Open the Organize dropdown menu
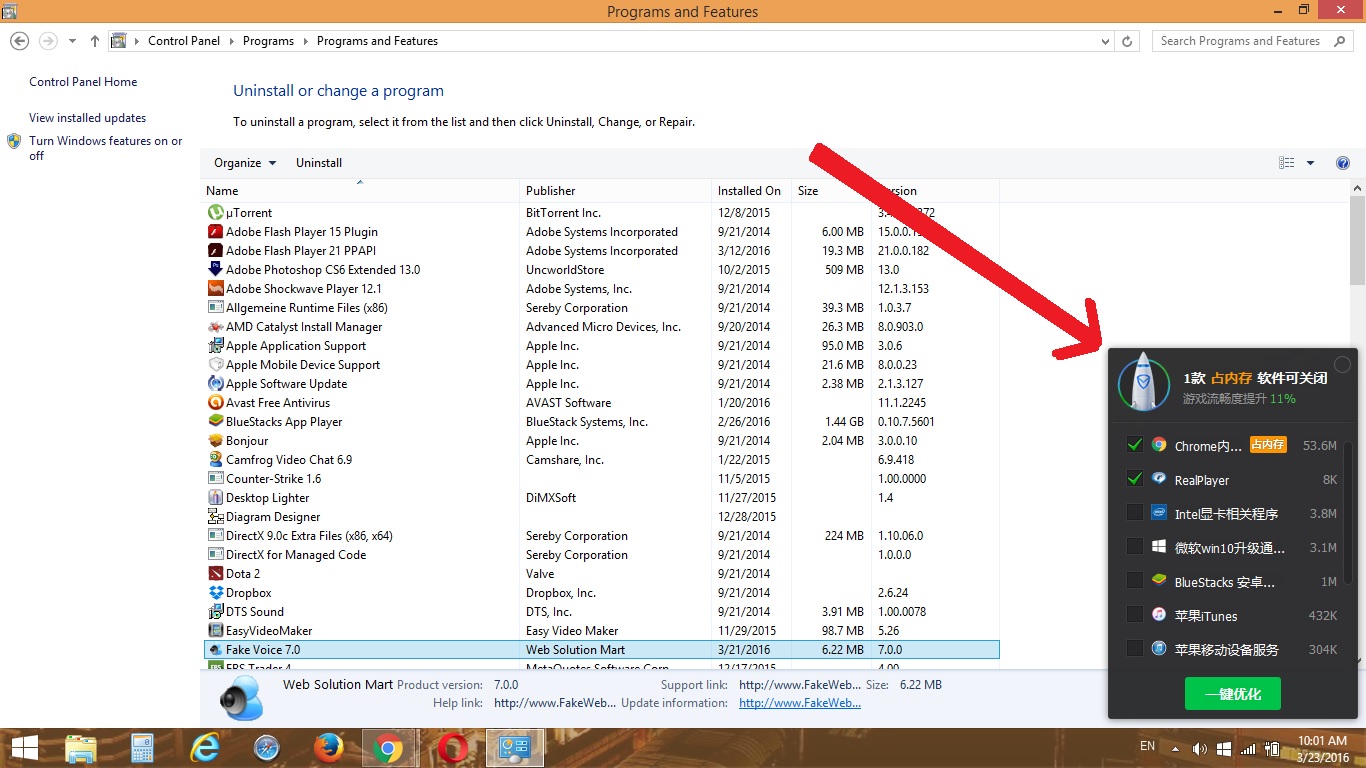This screenshot has width=1366, height=768. pyautogui.click(x=245, y=163)
